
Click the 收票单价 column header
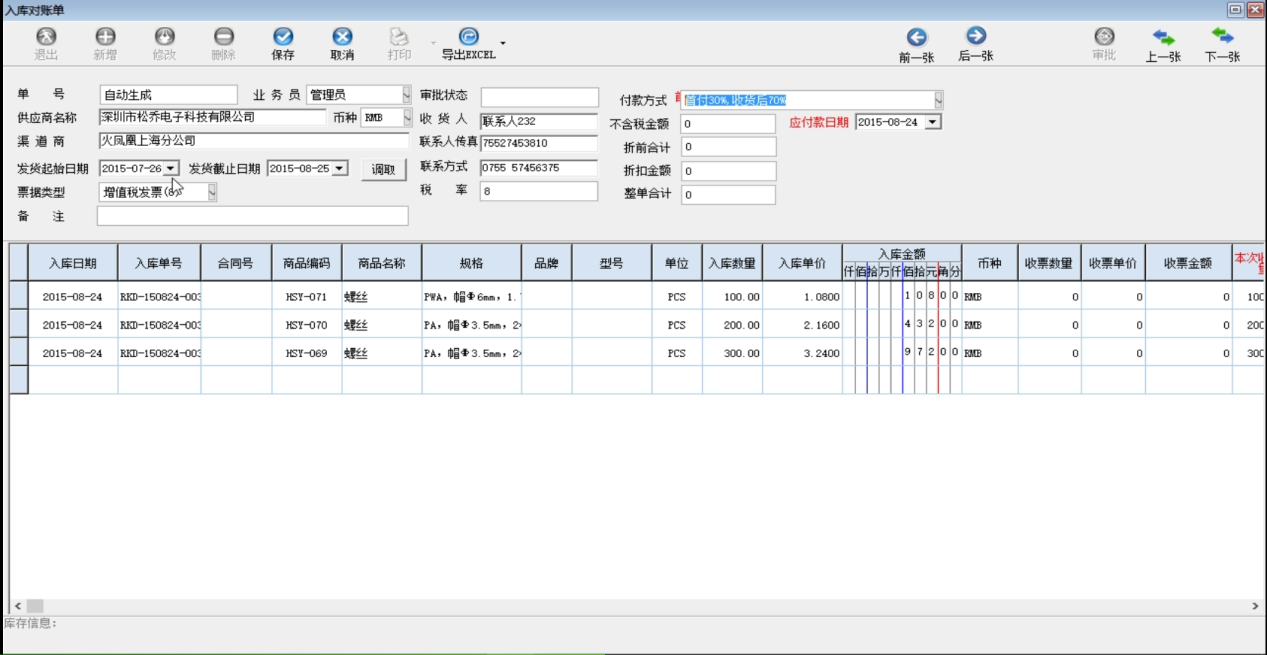point(1114,264)
